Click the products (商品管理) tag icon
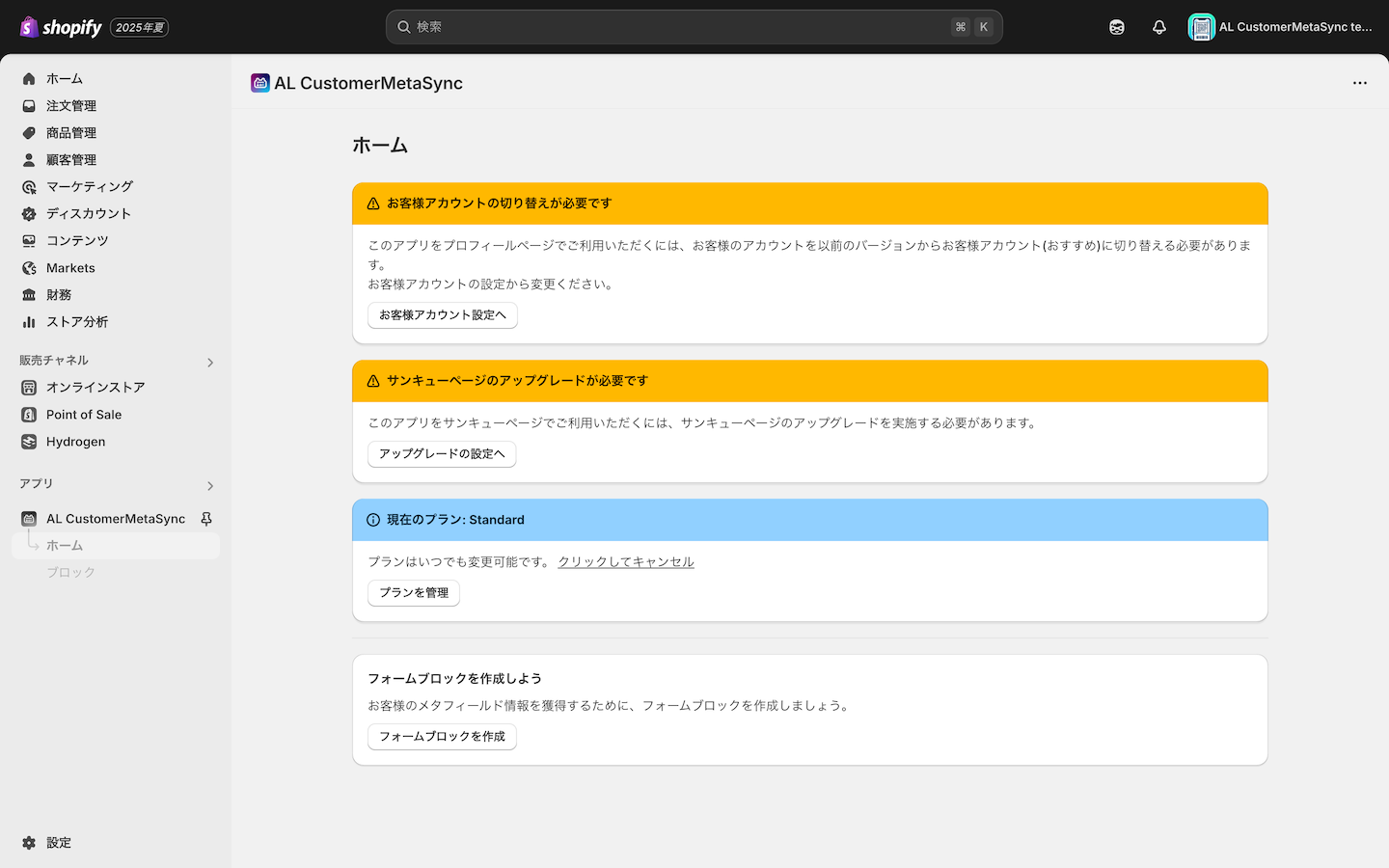The image size is (1389, 868). [x=29, y=133]
